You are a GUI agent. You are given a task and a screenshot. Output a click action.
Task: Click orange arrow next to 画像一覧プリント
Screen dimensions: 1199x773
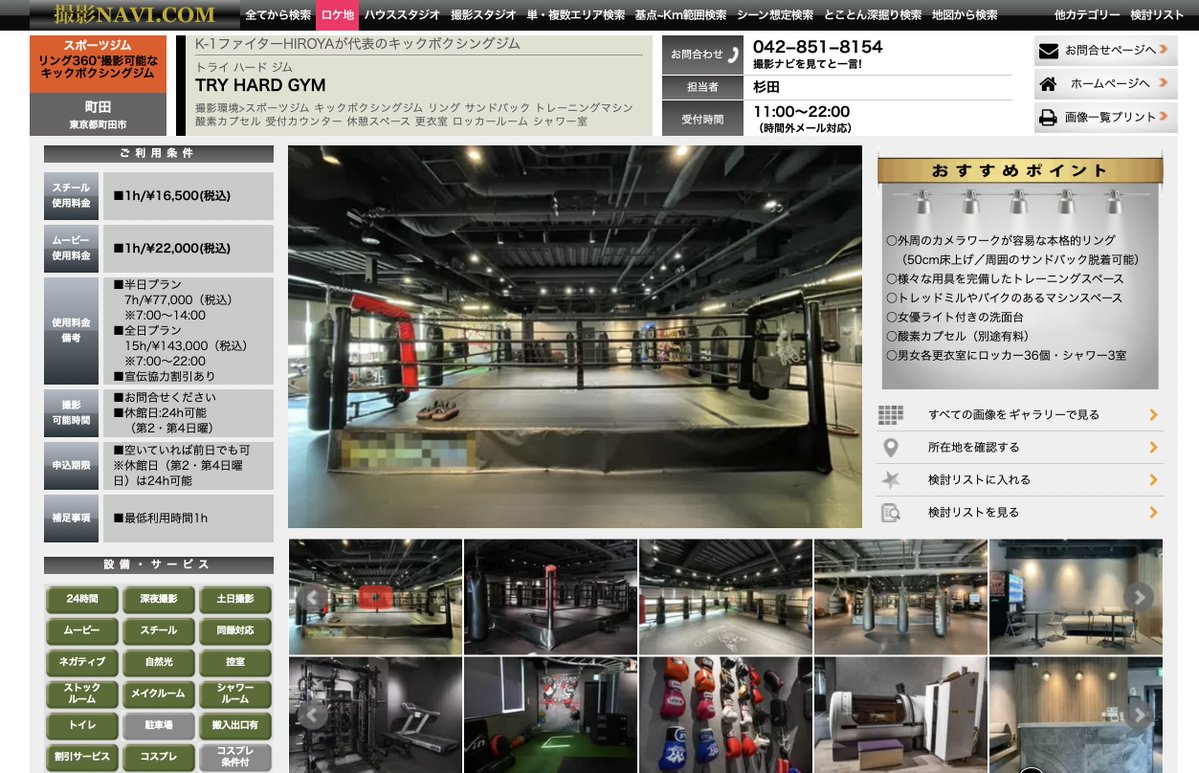1163,117
